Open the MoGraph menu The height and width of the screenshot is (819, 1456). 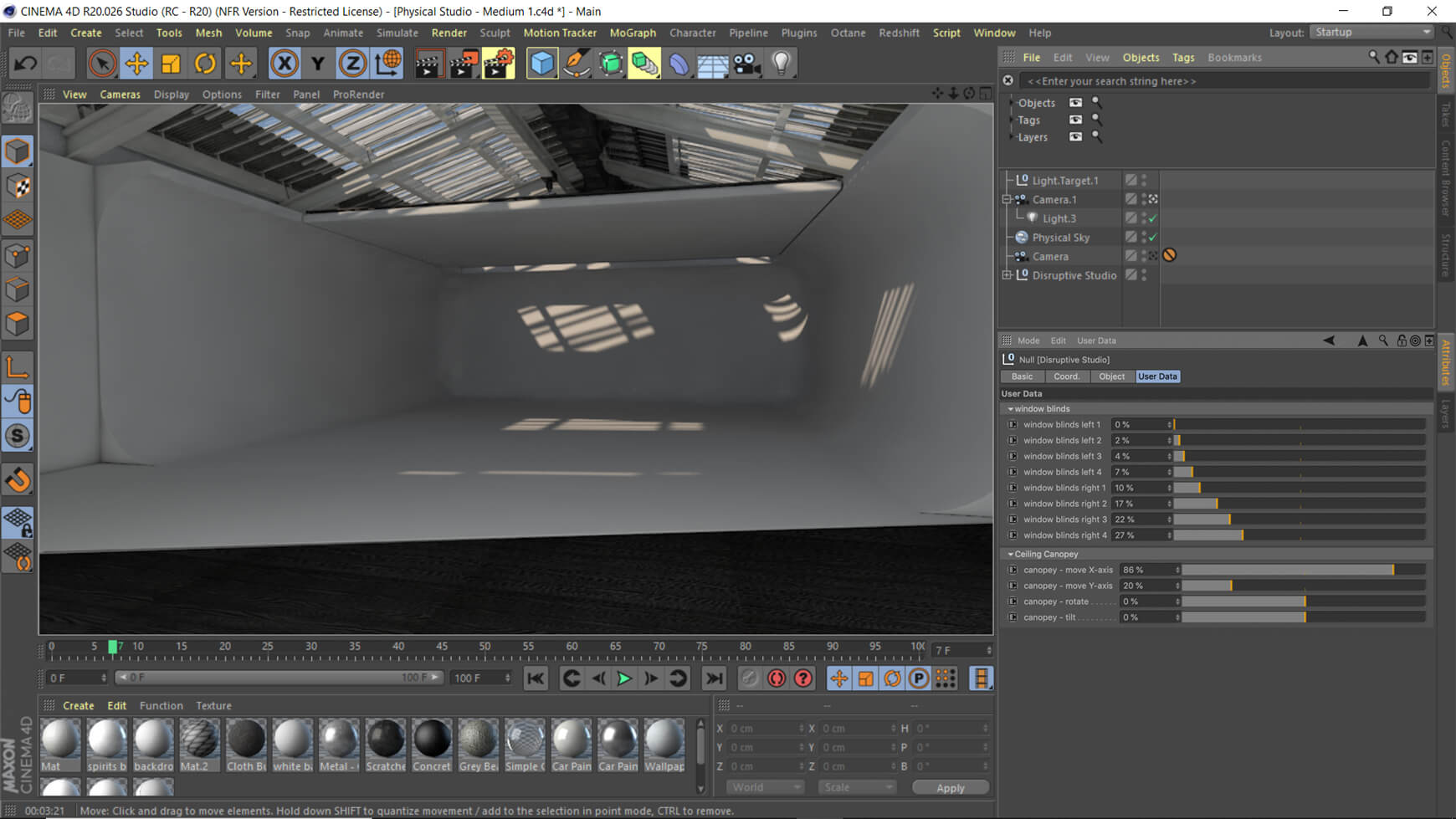click(x=632, y=33)
